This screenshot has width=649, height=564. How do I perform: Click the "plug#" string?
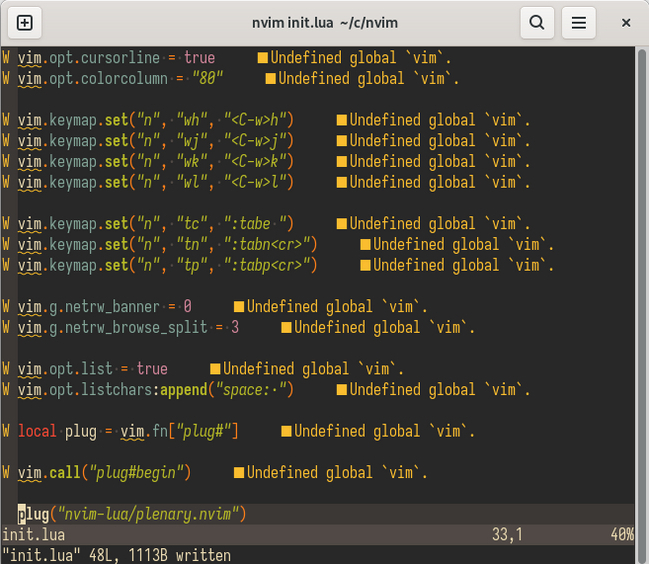(204, 431)
